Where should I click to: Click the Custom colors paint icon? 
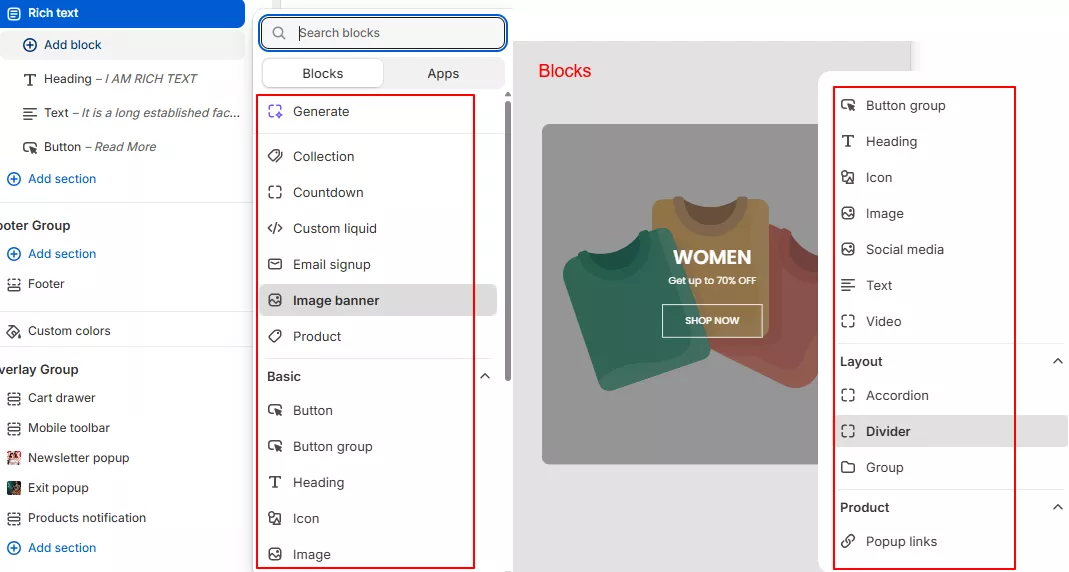[x=14, y=331]
